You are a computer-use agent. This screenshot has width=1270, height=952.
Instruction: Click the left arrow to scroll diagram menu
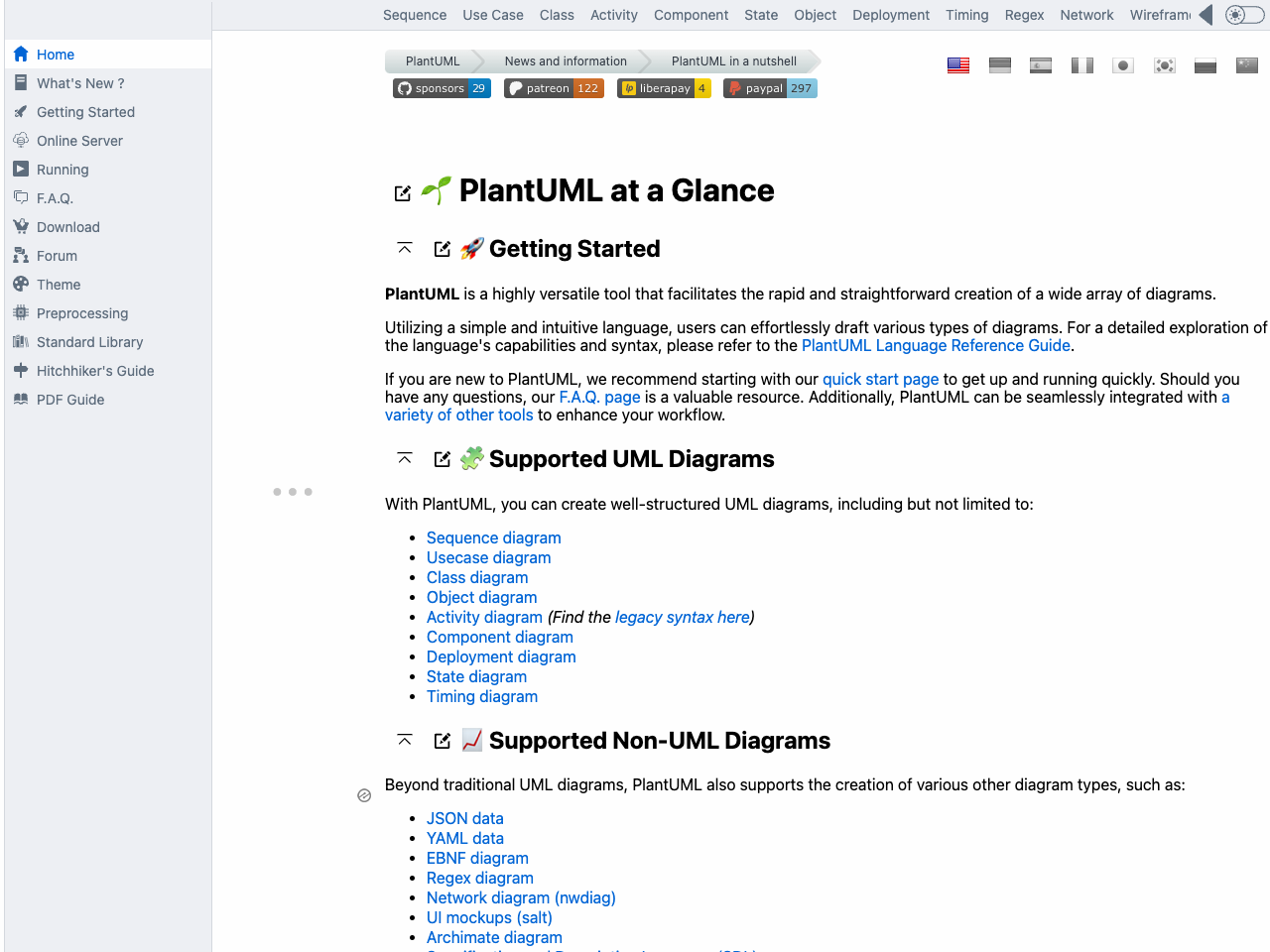click(x=1206, y=15)
